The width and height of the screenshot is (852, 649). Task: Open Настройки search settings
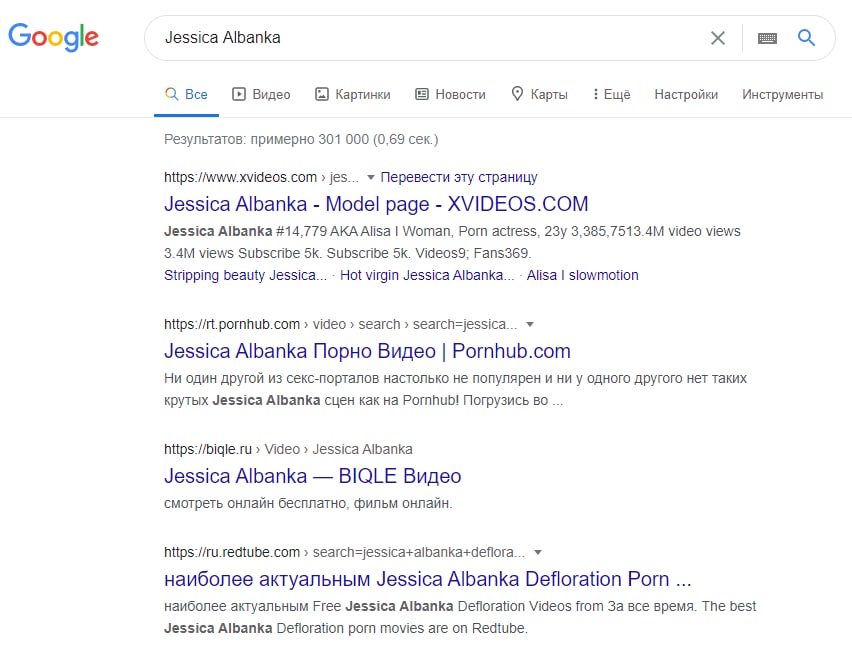(686, 94)
